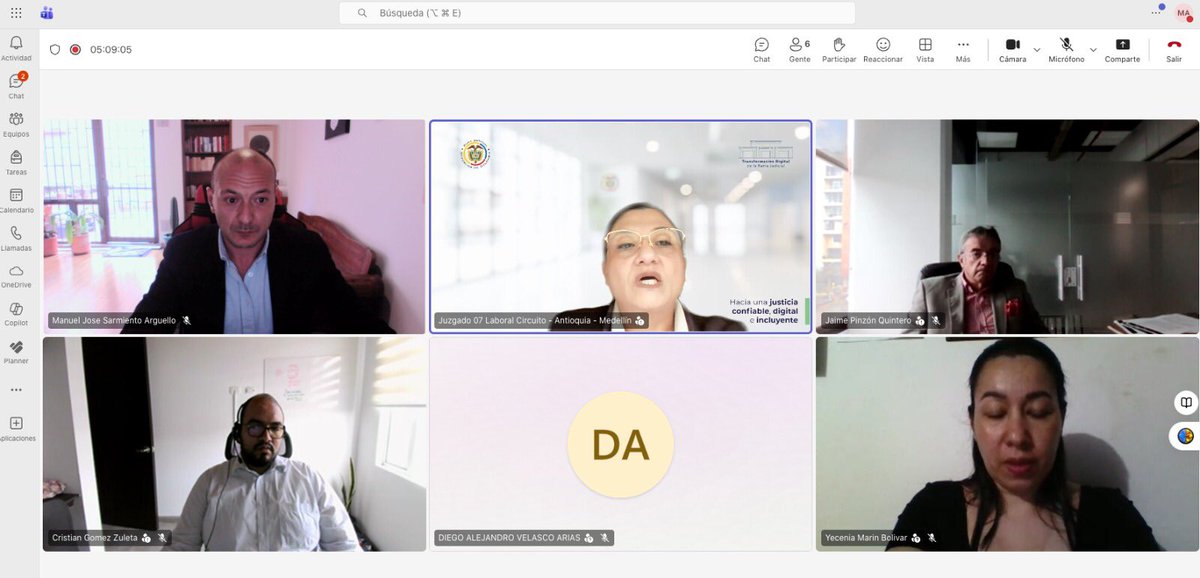Open the app launcher grid
The height and width of the screenshot is (578, 1200).
click(x=16, y=13)
